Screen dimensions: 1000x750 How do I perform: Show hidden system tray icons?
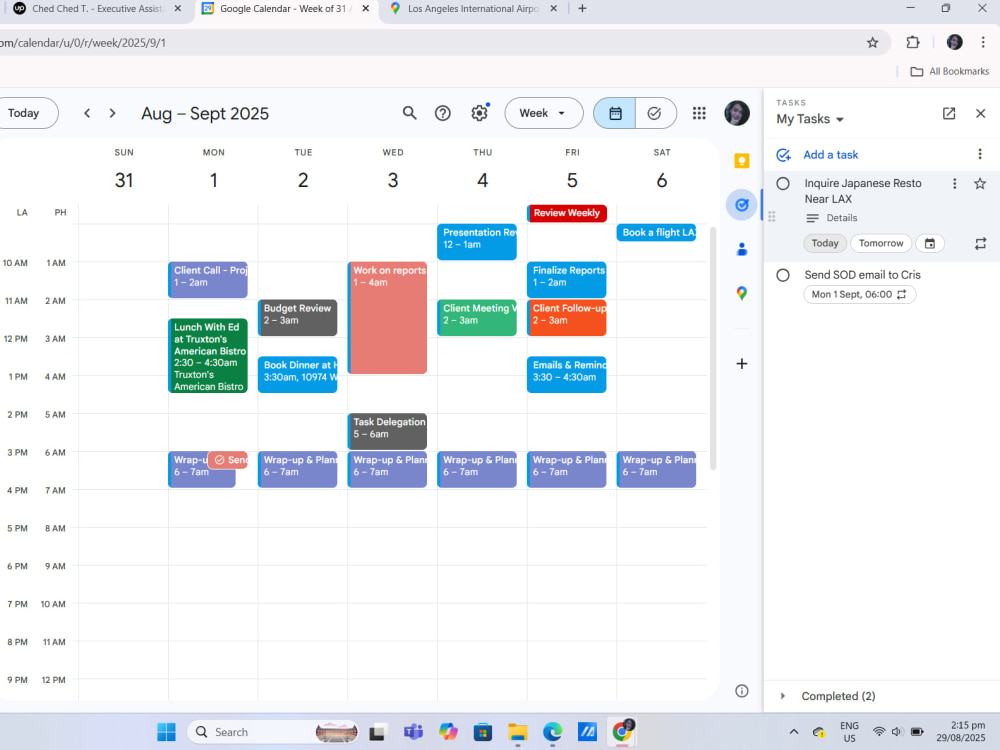point(793,732)
